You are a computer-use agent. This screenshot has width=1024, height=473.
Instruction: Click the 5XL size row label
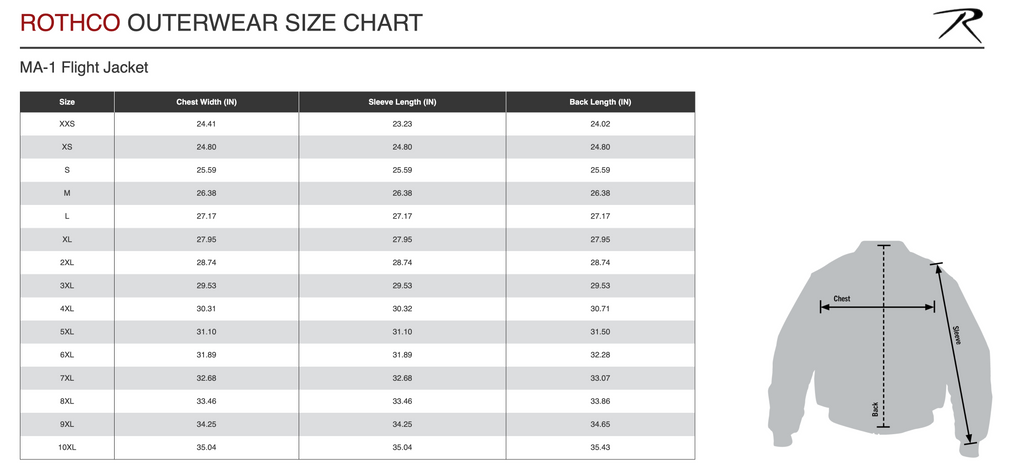pyautogui.click(x=67, y=332)
